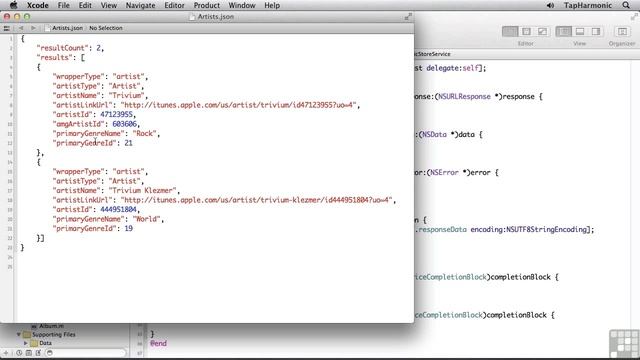Click NSError in the background editor

click(x=444, y=173)
